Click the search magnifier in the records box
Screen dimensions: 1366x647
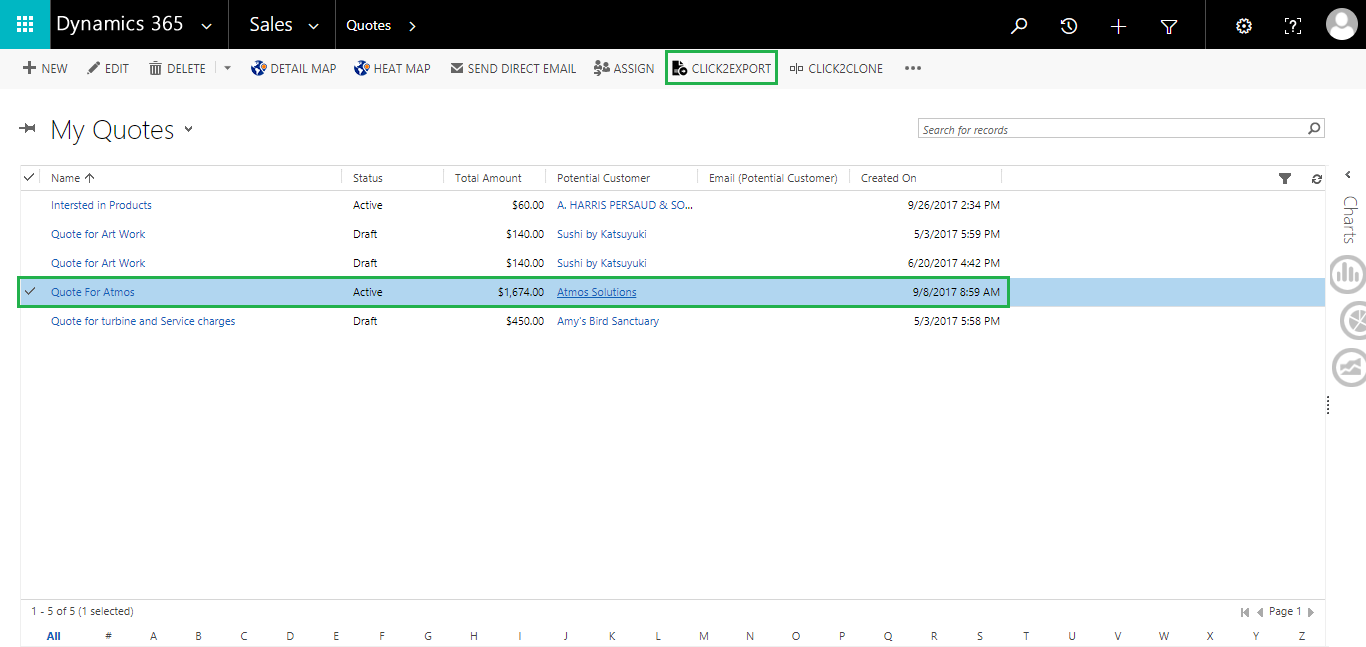[1314, 128]
